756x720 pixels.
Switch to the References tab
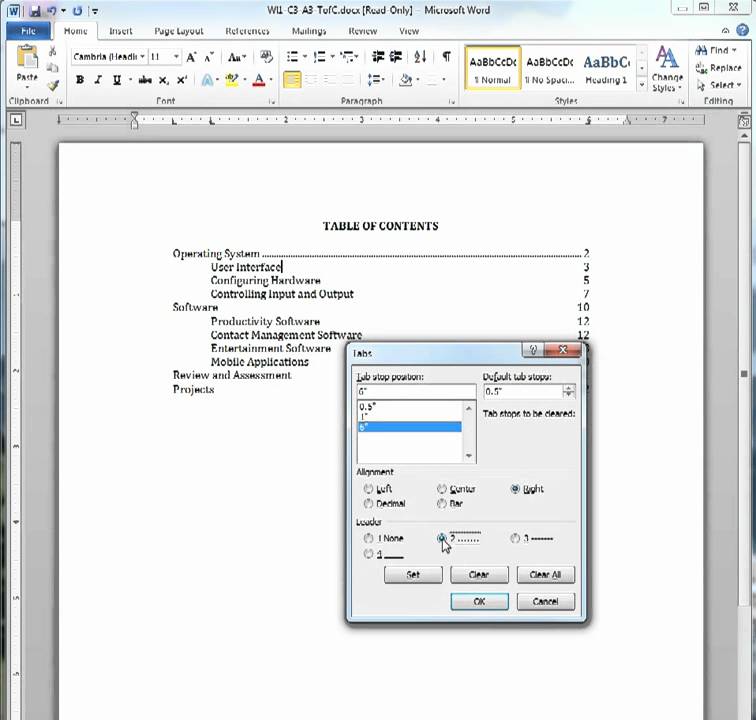pos(247,31)
